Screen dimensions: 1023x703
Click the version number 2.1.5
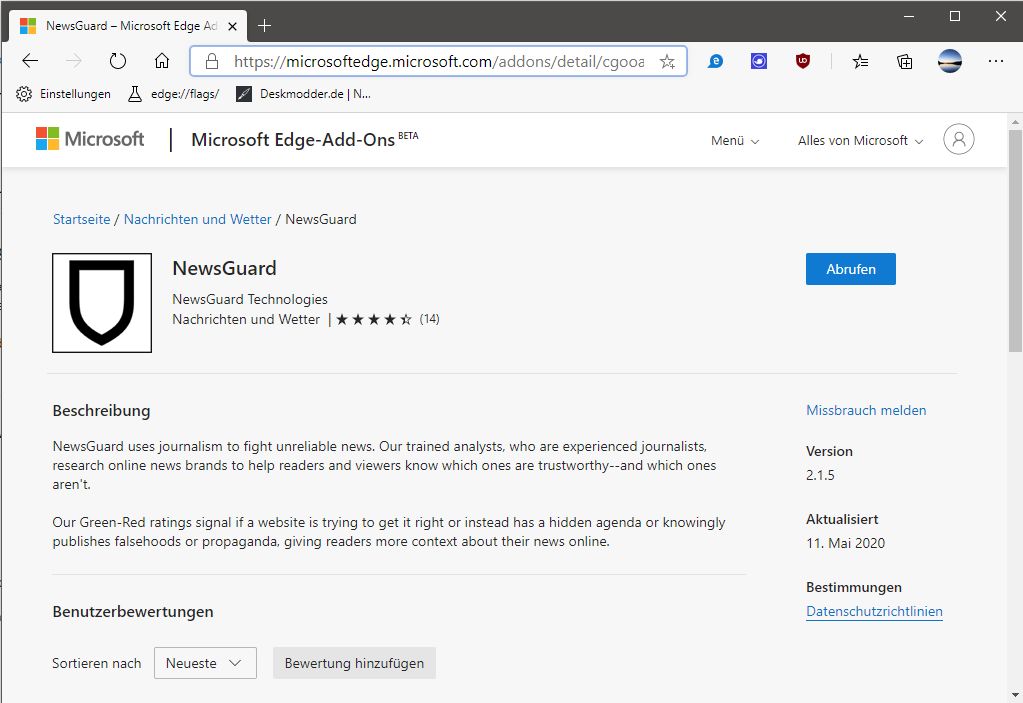tap(820, 475)
